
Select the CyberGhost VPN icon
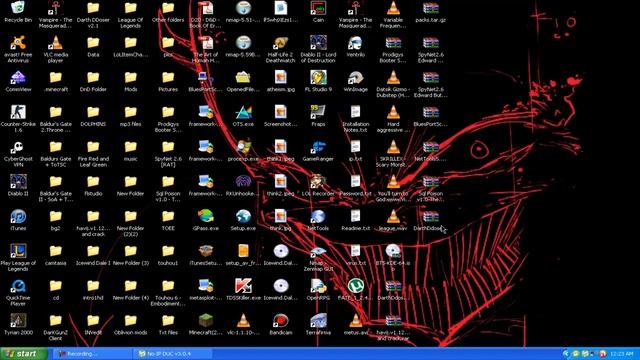tap(18, 147)
